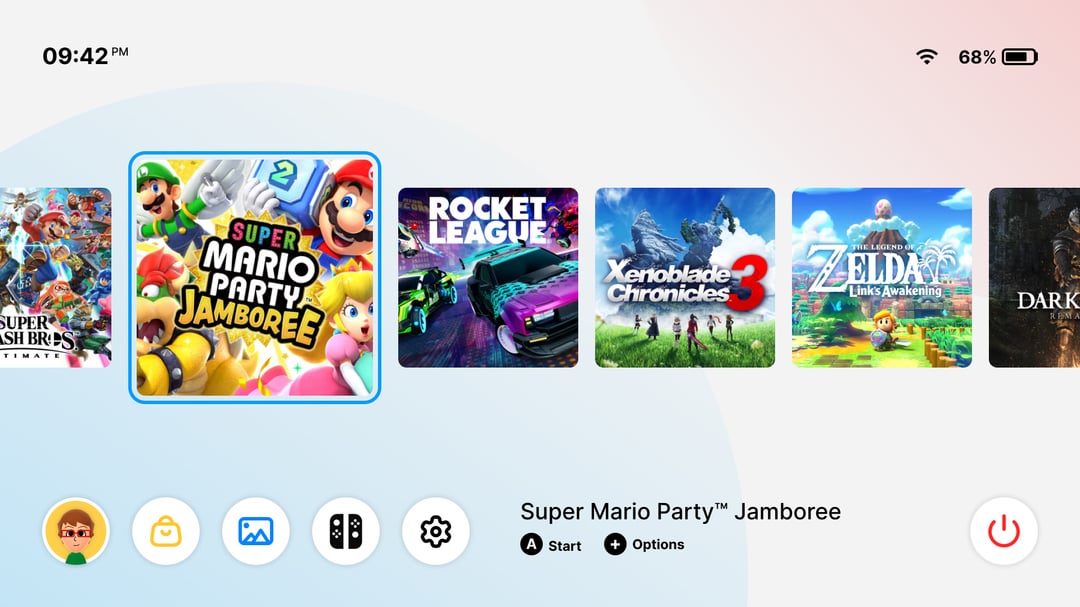Select the Dark Souls Remastered tile
The height and width of the screenshot is (607, 1080).
[x=1035, y=278]
